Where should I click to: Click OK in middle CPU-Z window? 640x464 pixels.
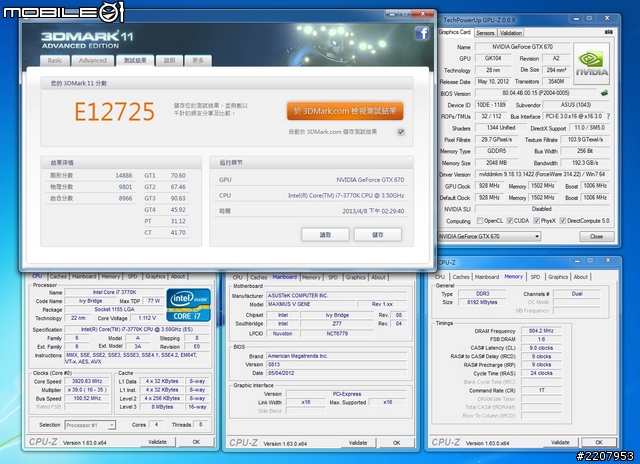tap(397, 443)
